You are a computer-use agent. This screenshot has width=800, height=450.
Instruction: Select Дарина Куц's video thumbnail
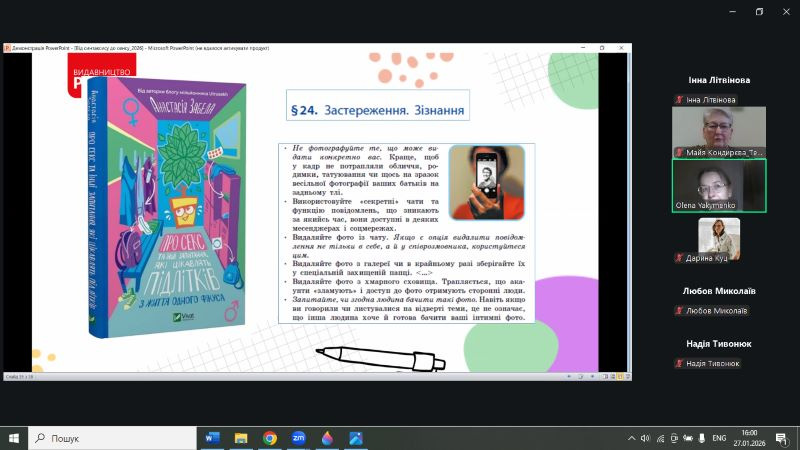718,240
